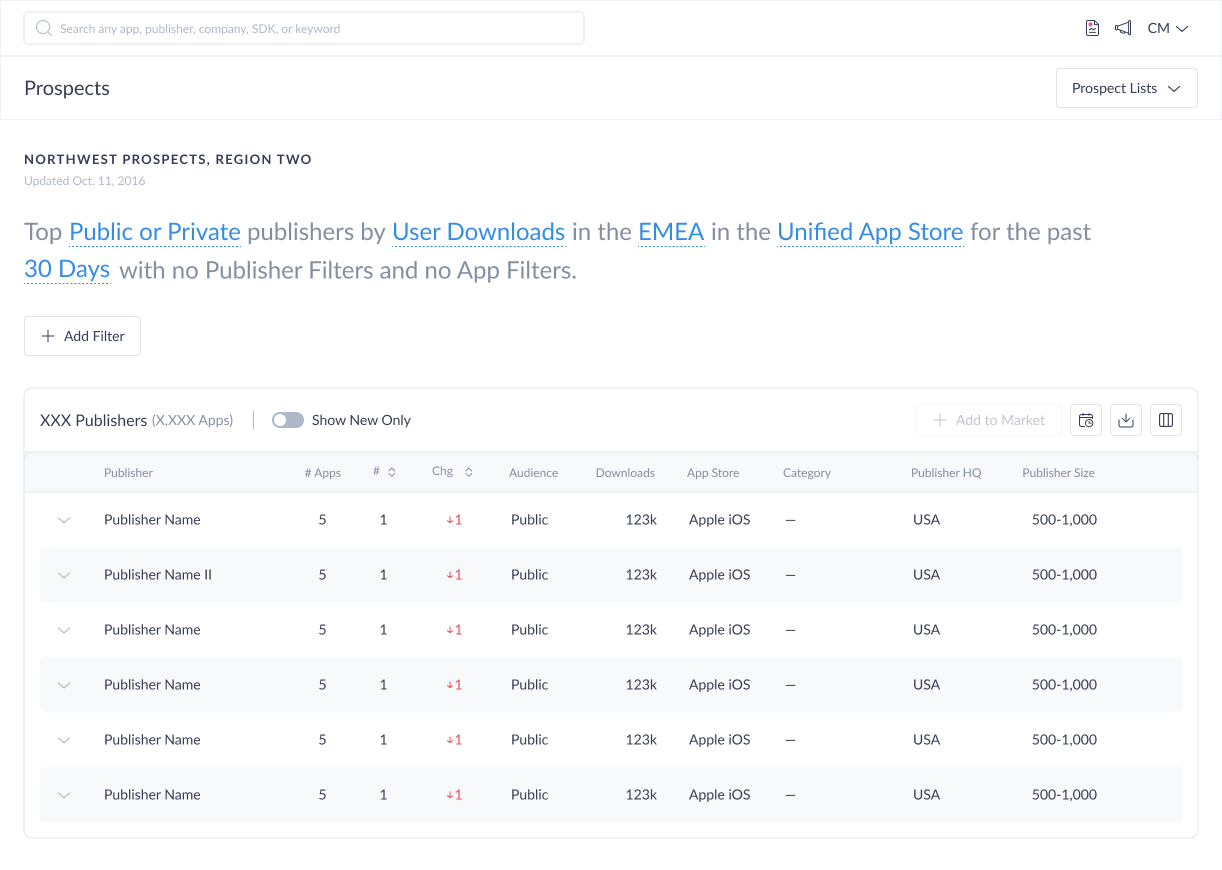Viewport: 1222px width, 870px height.
Task: Focus the app and publisher search field
Action: point(304,28)
